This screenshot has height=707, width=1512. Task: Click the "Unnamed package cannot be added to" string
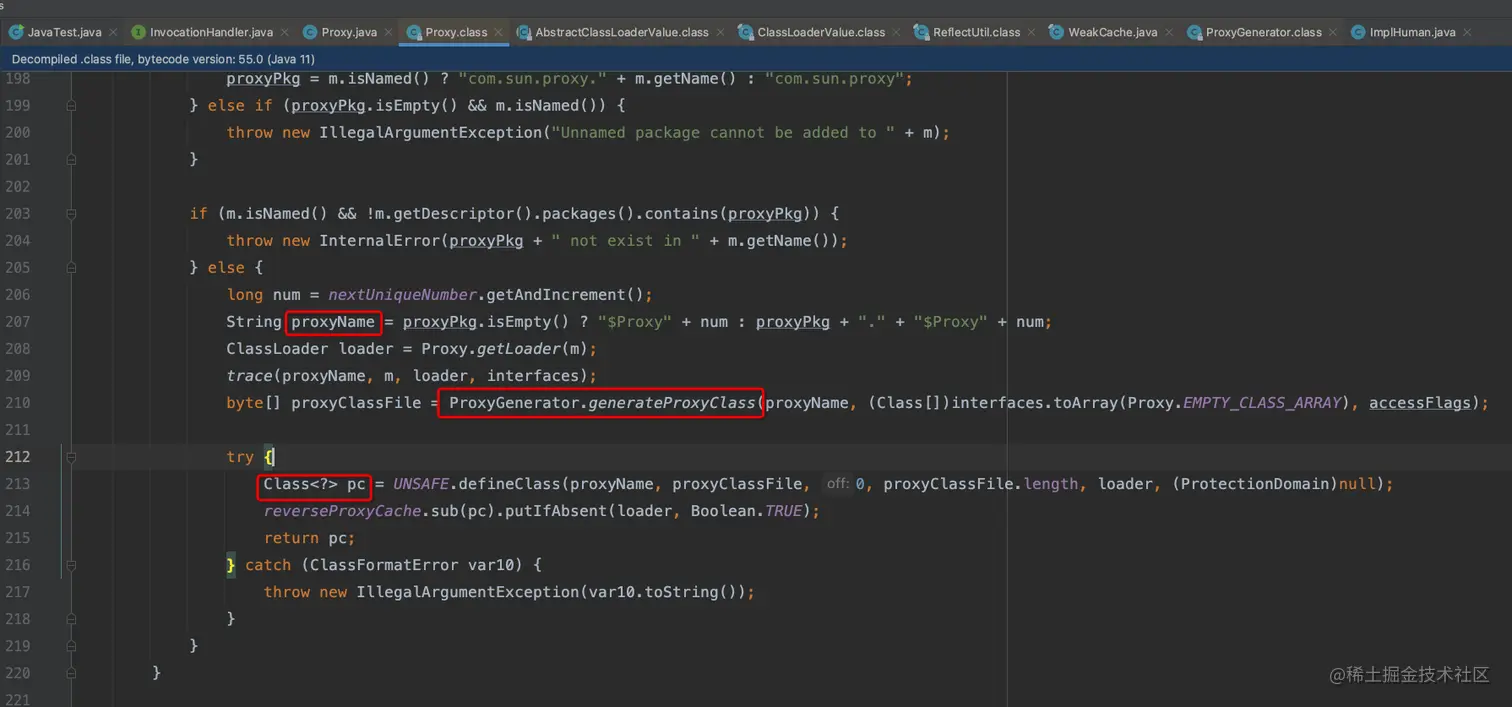[x=723, y=132]
